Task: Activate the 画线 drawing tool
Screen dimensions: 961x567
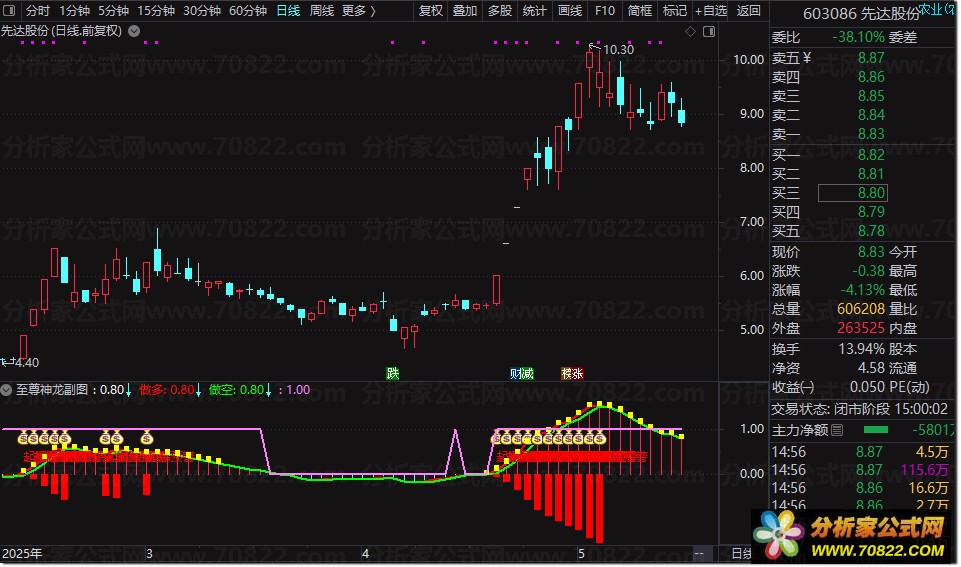Action: [570, 10]
